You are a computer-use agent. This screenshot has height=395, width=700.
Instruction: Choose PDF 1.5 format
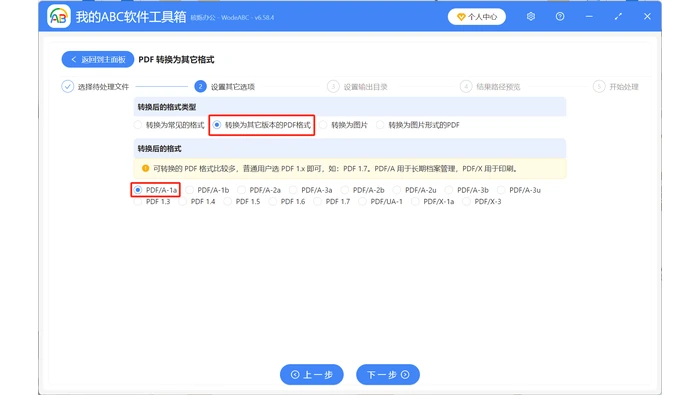[242, 202]
